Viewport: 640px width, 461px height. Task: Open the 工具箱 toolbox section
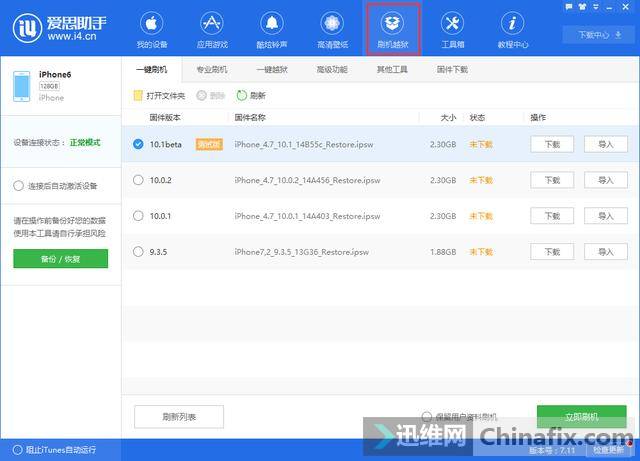point(453,30)
